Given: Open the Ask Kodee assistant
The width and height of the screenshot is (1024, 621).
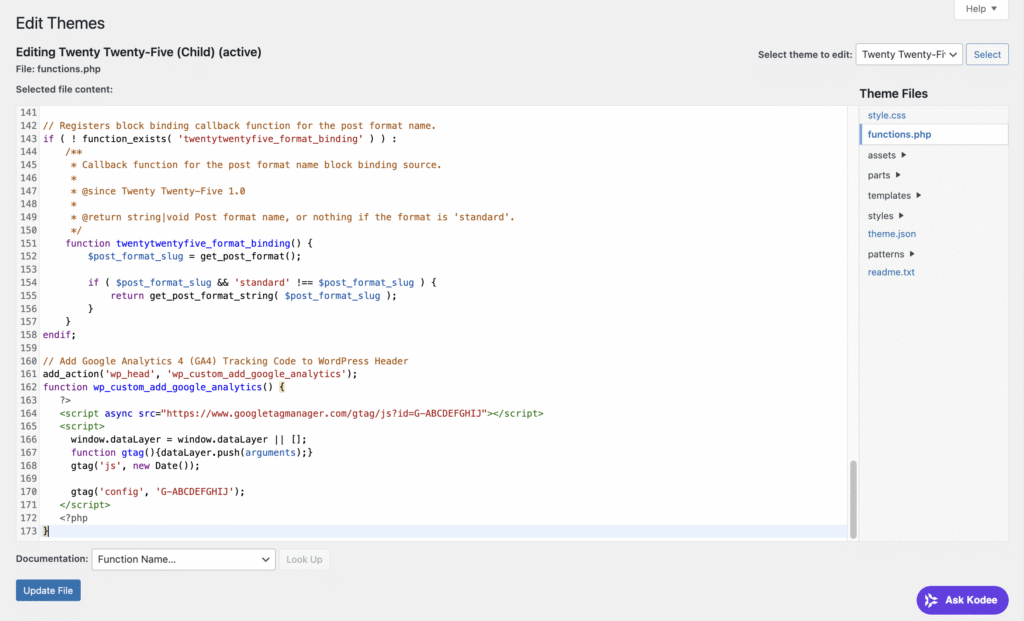Looking at the screenshot, I should pyautogui.click(x=961, y=600).
